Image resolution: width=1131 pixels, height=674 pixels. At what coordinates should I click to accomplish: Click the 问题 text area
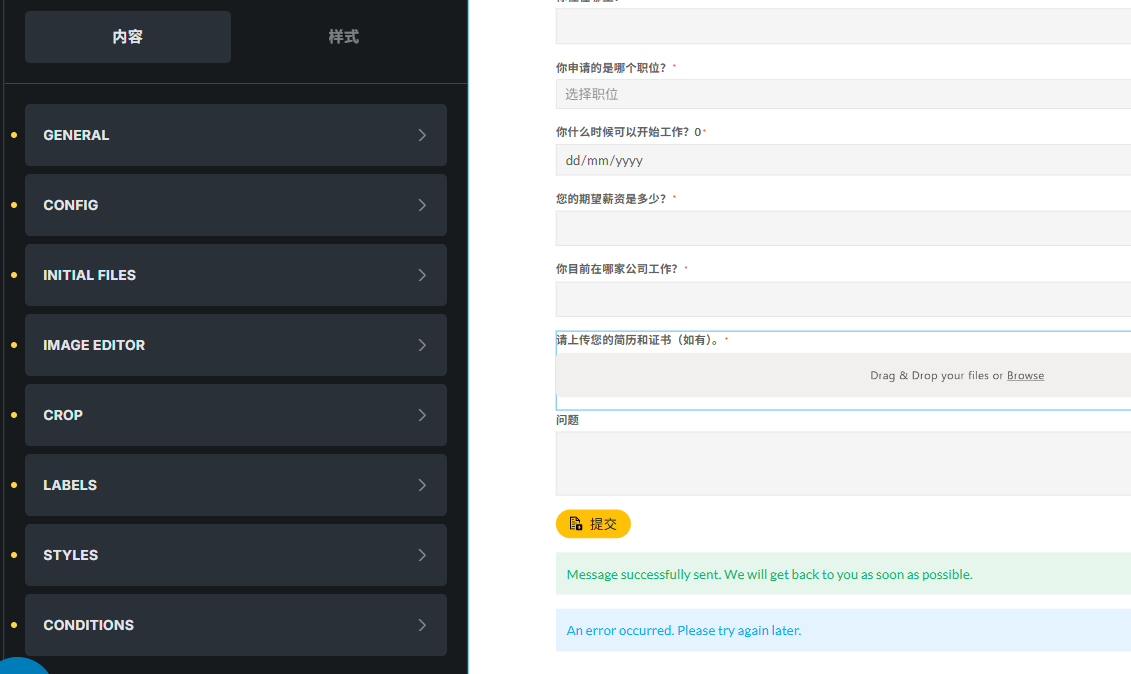click(x=842, y=463)
